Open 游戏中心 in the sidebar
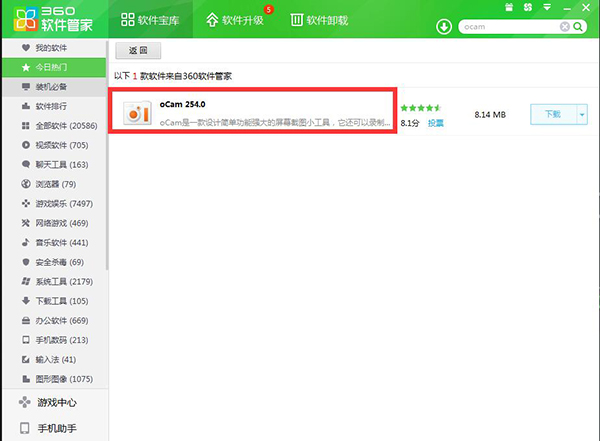The width and height of the screenshot is (600, 441). click(x=55, y=402)
